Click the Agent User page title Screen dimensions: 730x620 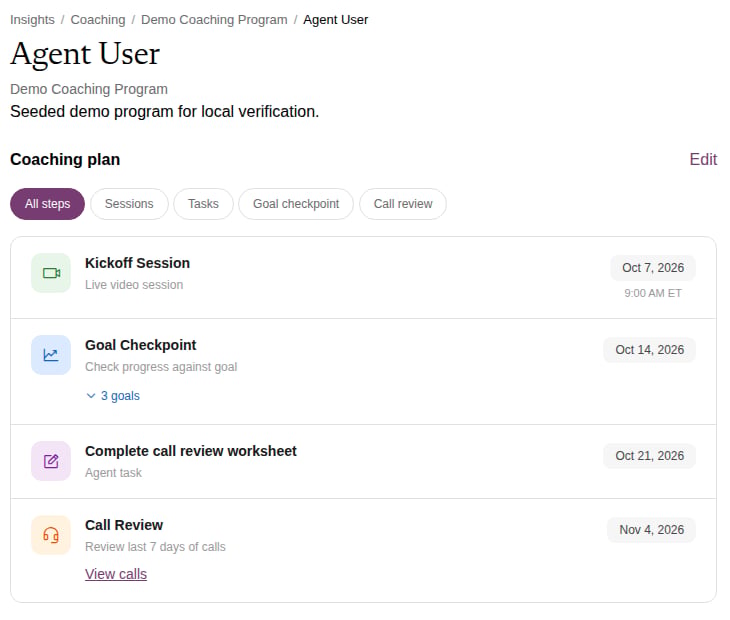[85, 54]
